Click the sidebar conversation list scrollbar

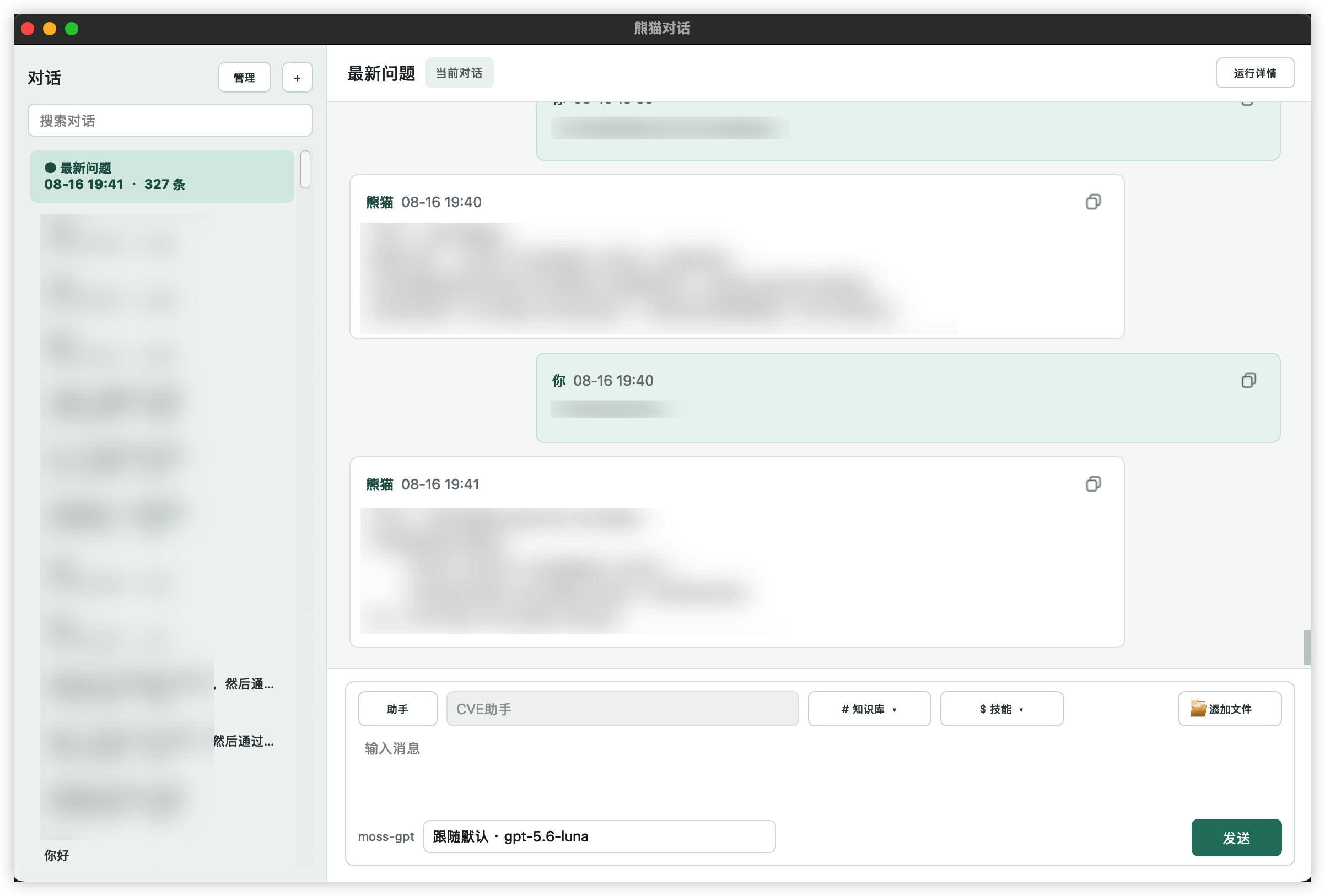[x=305, y=169]
